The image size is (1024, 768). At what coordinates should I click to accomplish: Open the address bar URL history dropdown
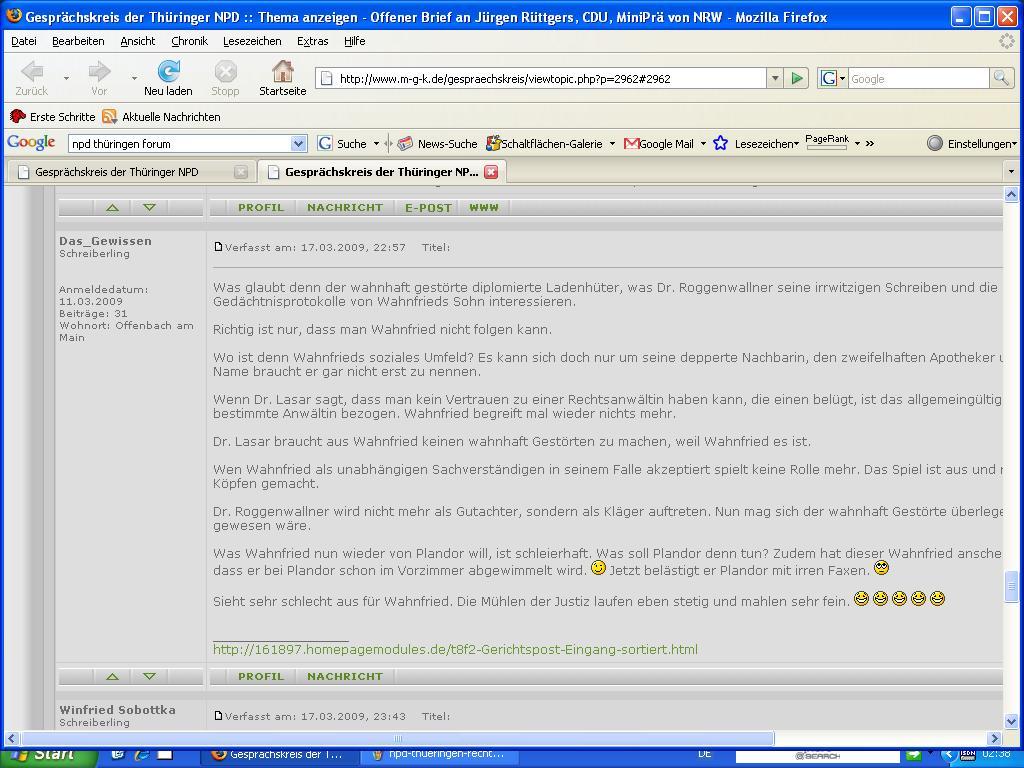pos(774,78)
